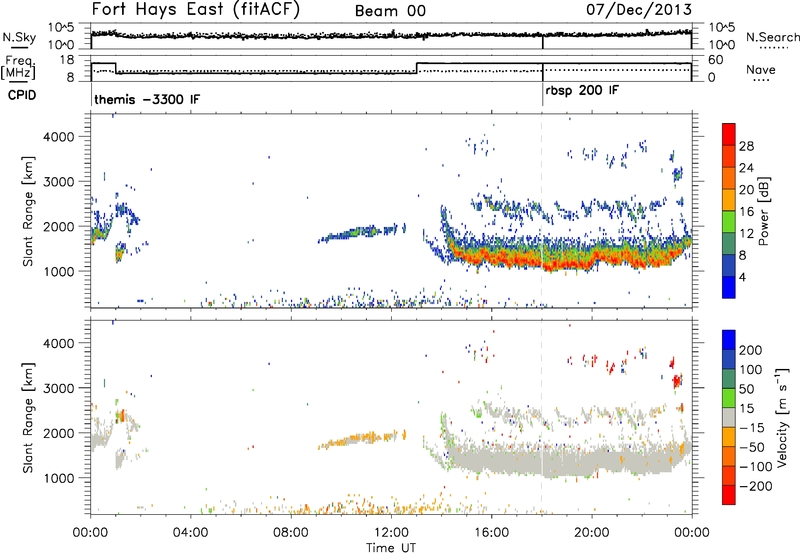Click the '20:00' time tick label
The image size is (800, 554).
tap(592, 533)
